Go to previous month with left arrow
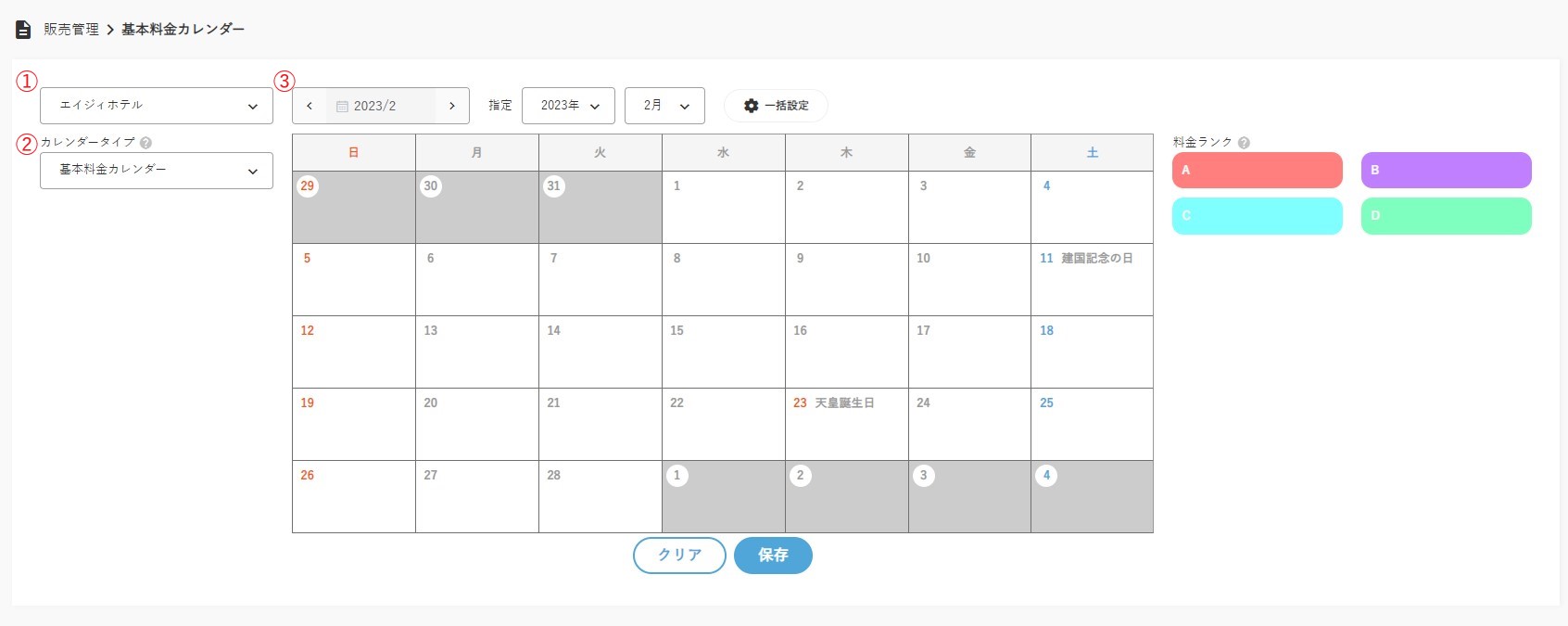This screenshot has width=1568, height=626. (x=310, y=106)
